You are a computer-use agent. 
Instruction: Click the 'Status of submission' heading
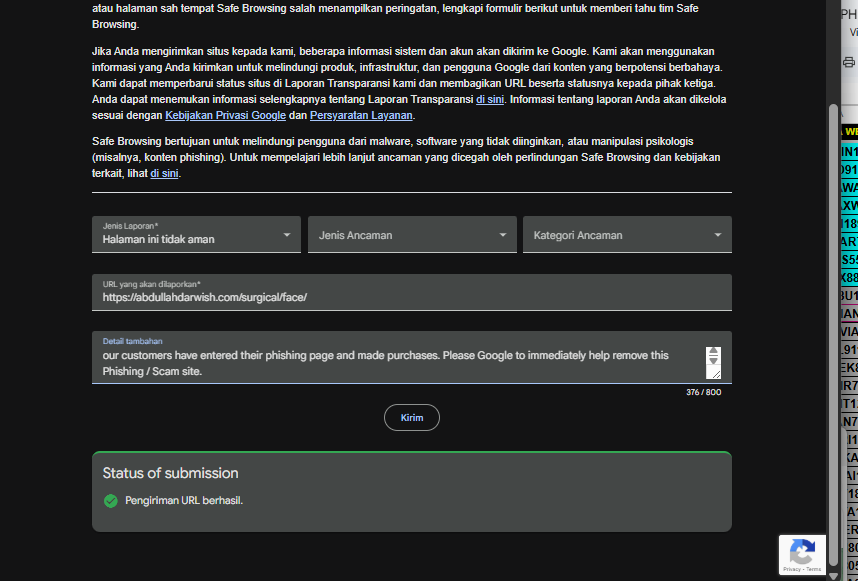pos(170,473)
